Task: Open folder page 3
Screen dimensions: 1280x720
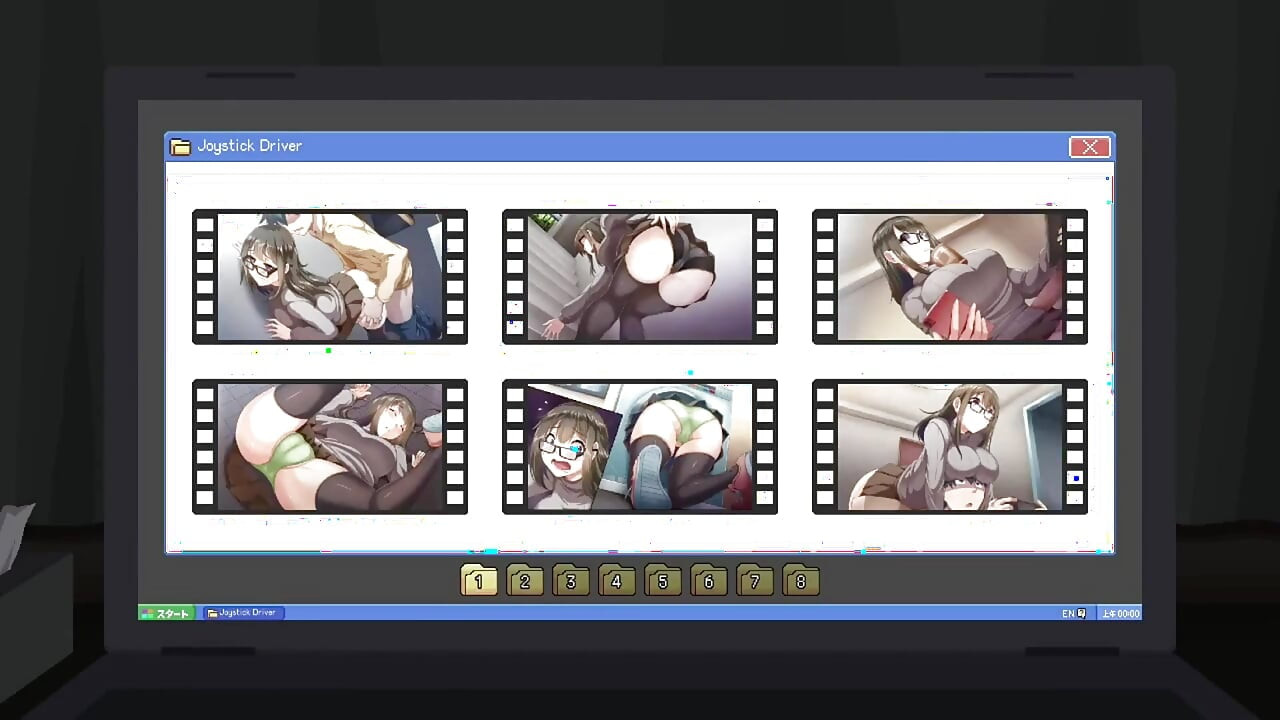Action: 570,580
